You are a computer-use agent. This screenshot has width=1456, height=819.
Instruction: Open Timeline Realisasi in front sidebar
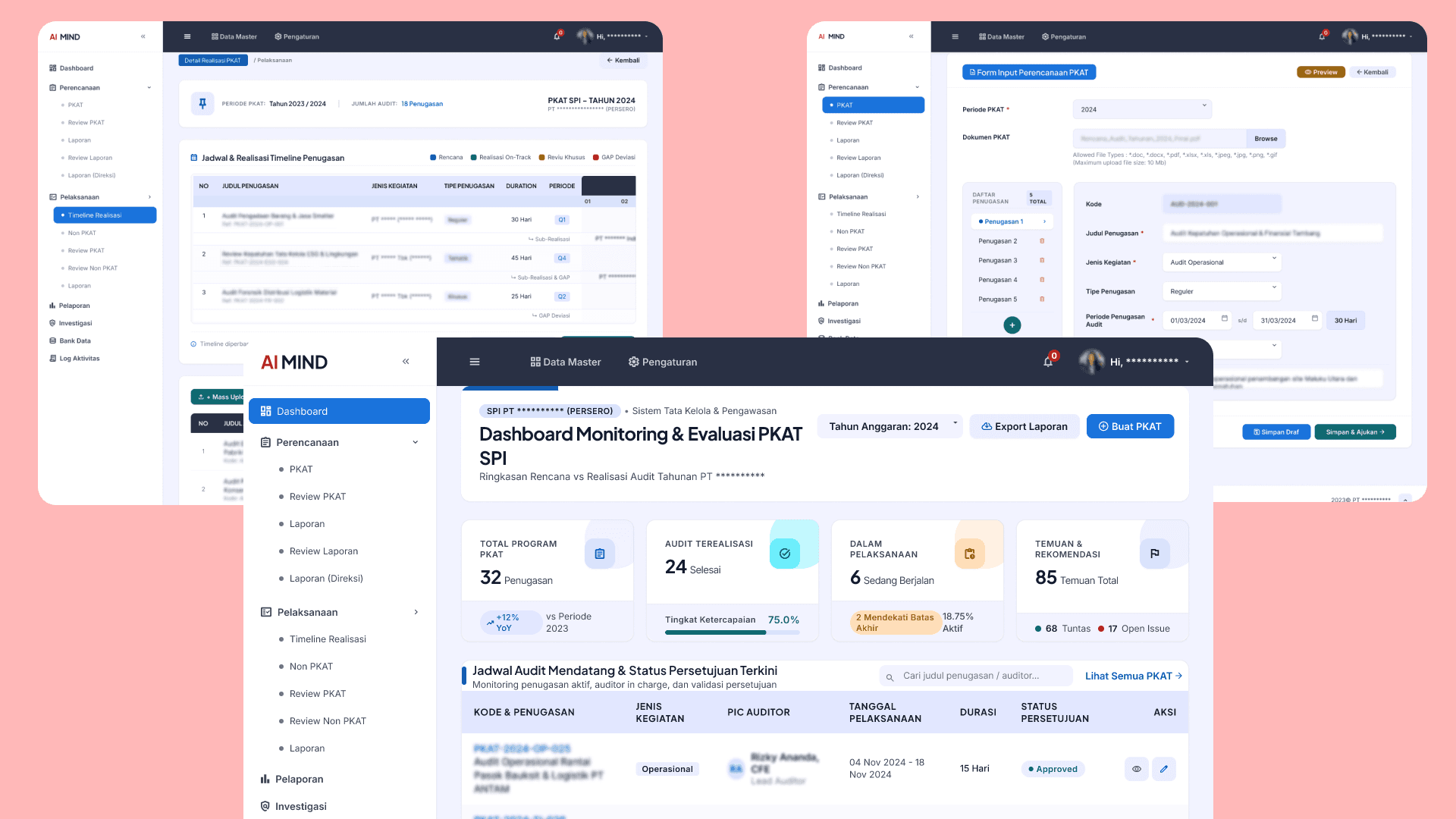click(x=328, y=639)
